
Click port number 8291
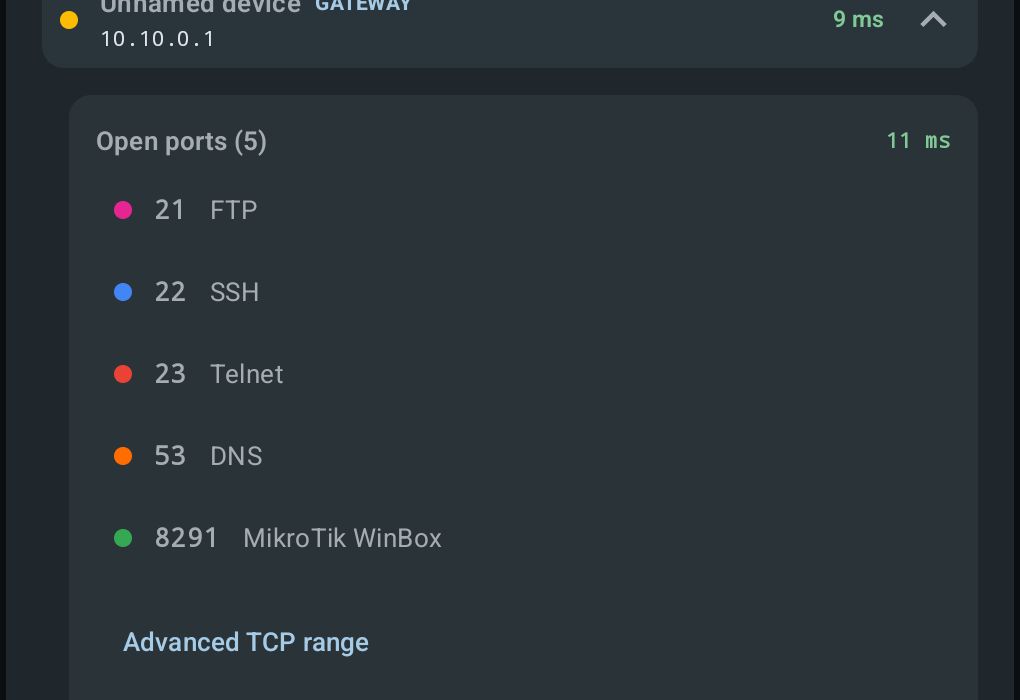[186, 538]
